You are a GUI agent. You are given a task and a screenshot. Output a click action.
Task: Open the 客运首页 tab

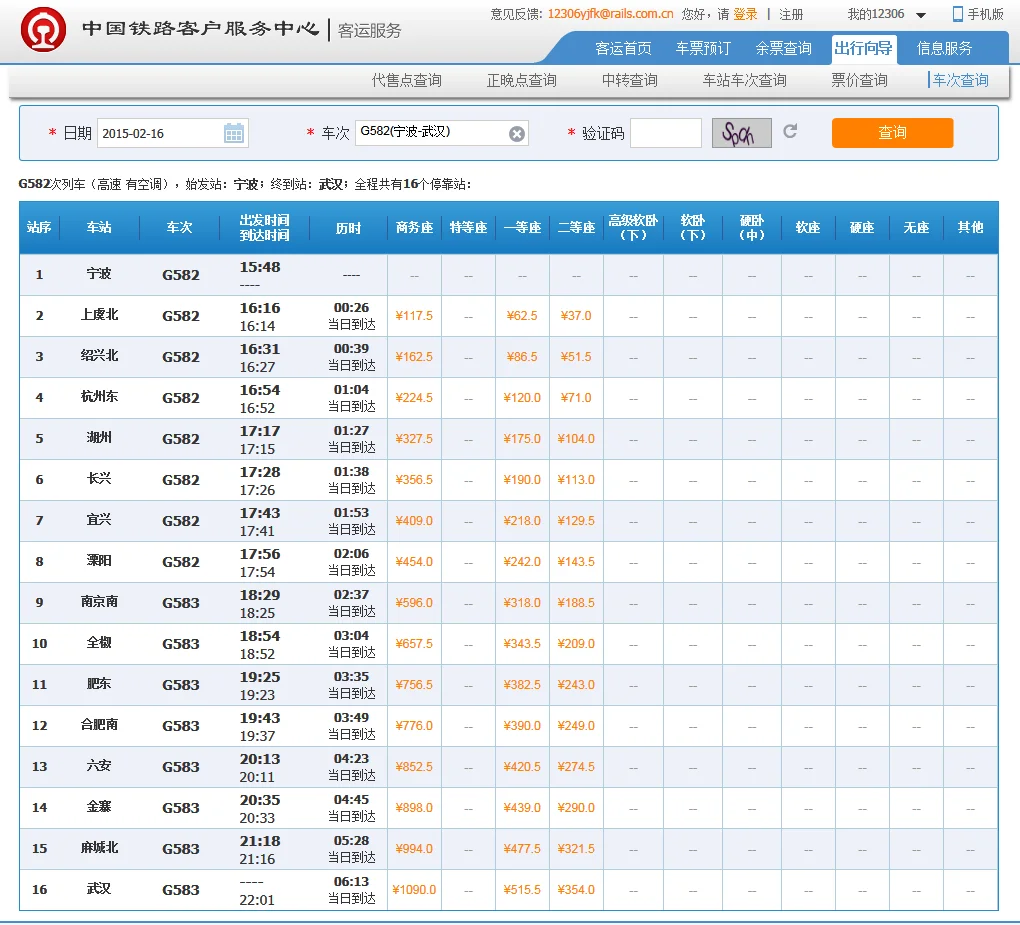coord(623,48)
